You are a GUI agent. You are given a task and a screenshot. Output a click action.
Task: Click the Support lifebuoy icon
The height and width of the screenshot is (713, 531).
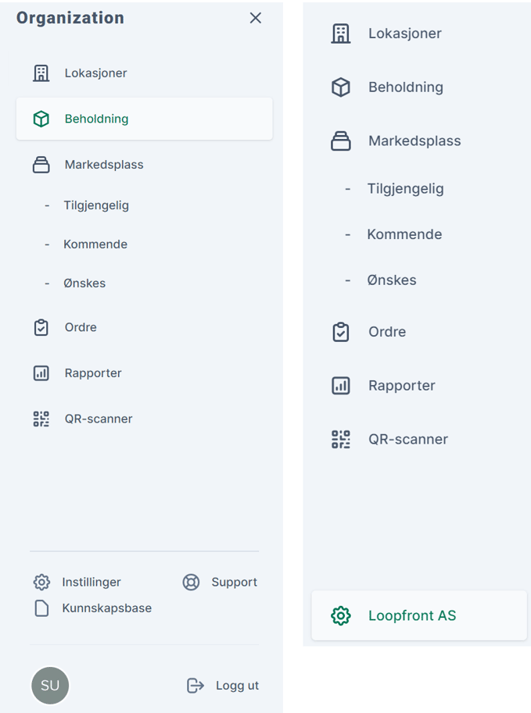tap(191, 582)
